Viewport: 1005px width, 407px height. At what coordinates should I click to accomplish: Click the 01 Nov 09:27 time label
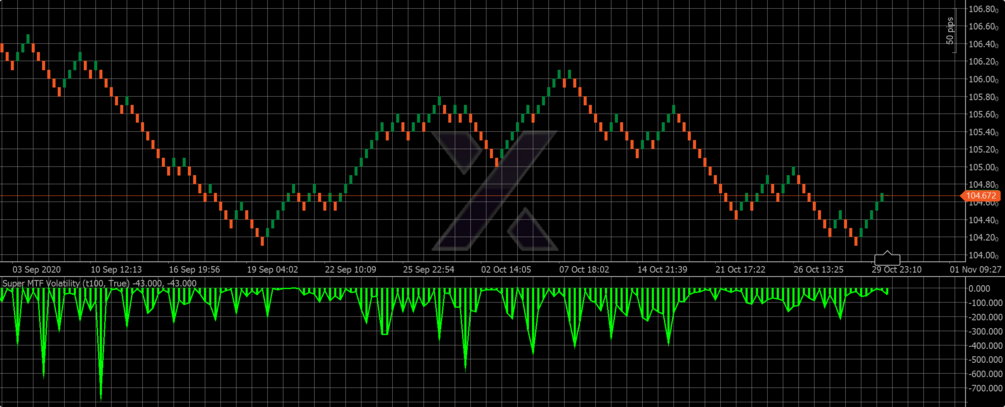pos(975,270)
